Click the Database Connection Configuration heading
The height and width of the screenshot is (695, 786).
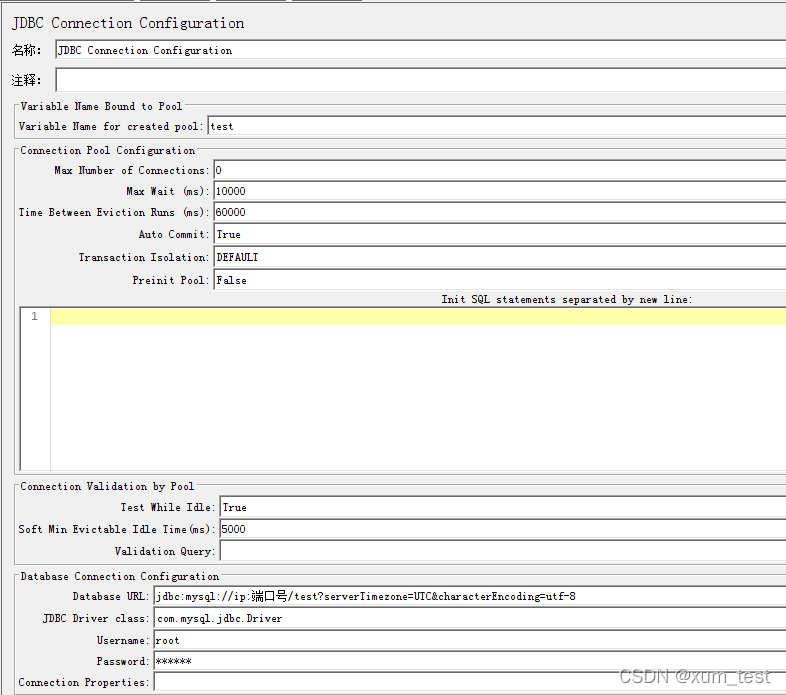point(120,576)
